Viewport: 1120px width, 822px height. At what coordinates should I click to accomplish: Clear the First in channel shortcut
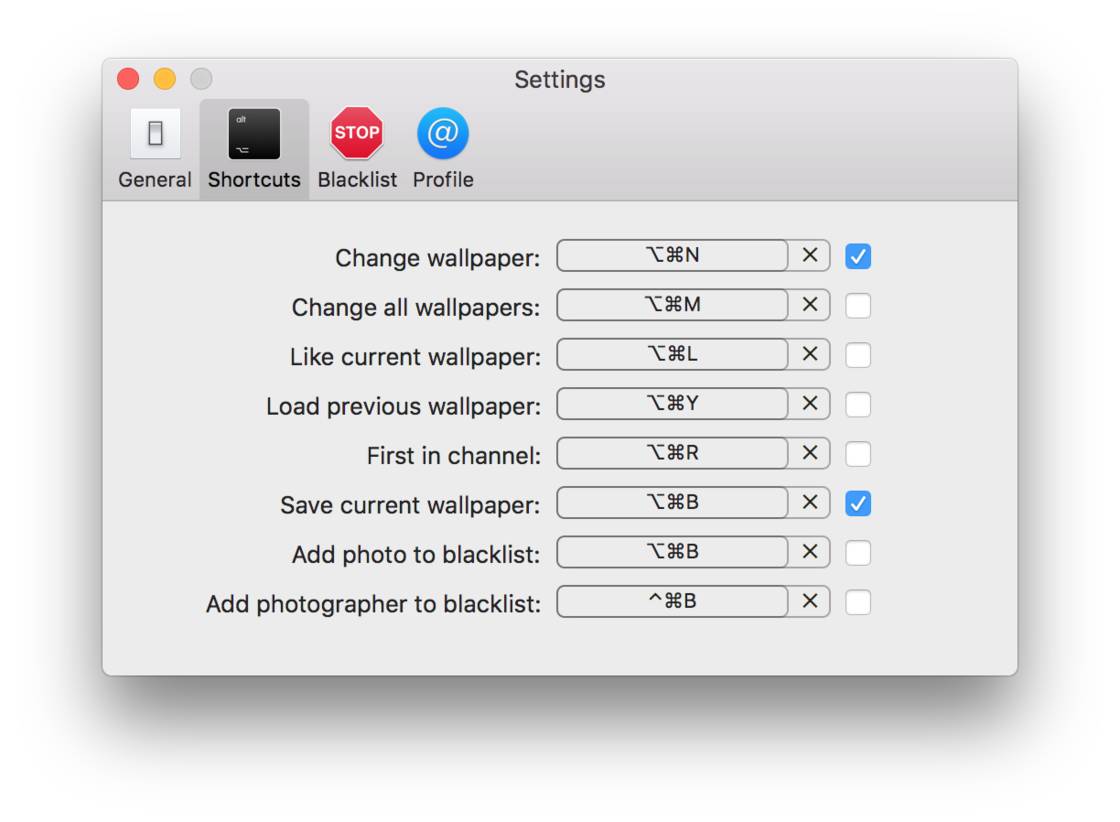tap(810, 453)
